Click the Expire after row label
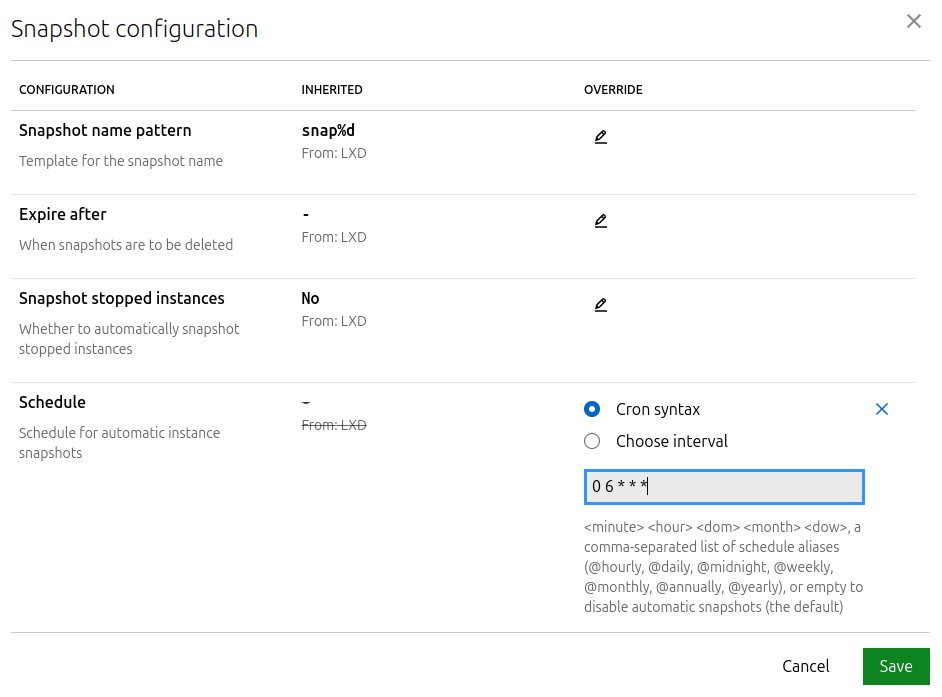This screenshot has width=942, height=697. pyautogui.click(x=62, y=215)
